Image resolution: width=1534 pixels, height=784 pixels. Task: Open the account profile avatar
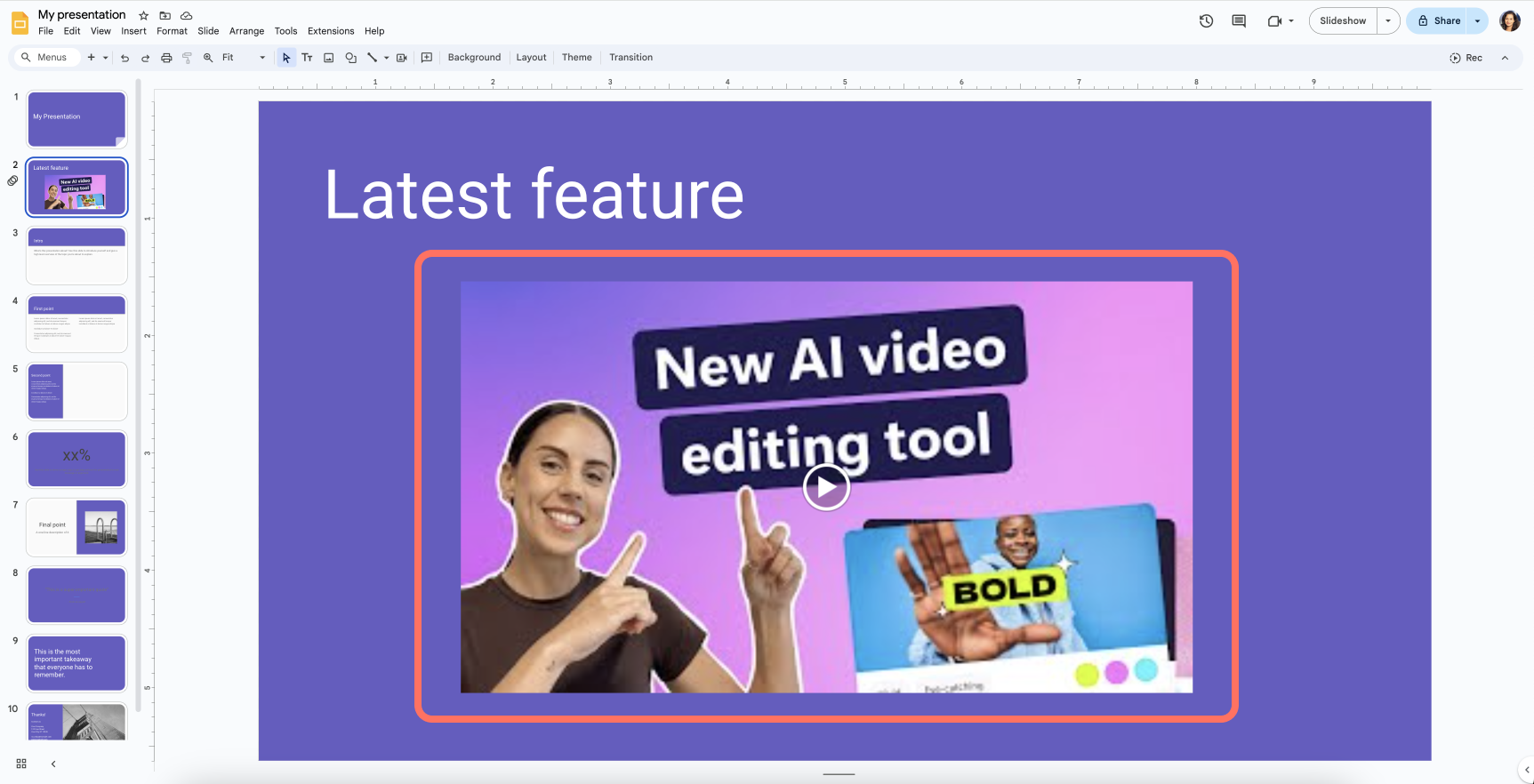point(1509,20)
